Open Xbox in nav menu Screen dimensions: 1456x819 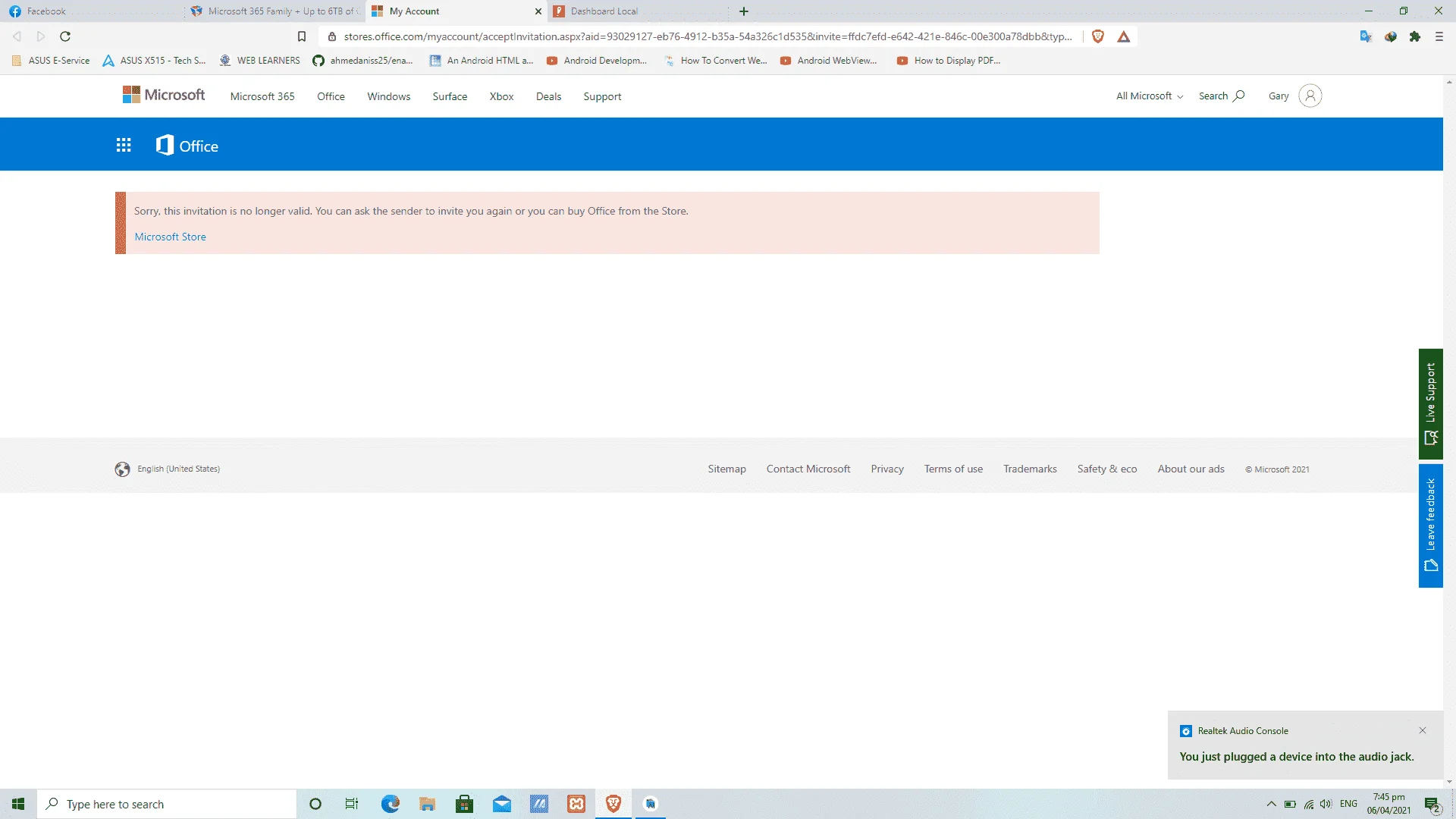pos(501,96)
